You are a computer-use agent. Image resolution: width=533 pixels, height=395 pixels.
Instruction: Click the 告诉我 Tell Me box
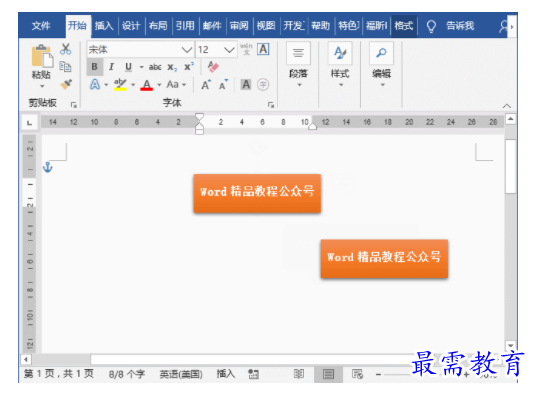click(x=460, y=25)
